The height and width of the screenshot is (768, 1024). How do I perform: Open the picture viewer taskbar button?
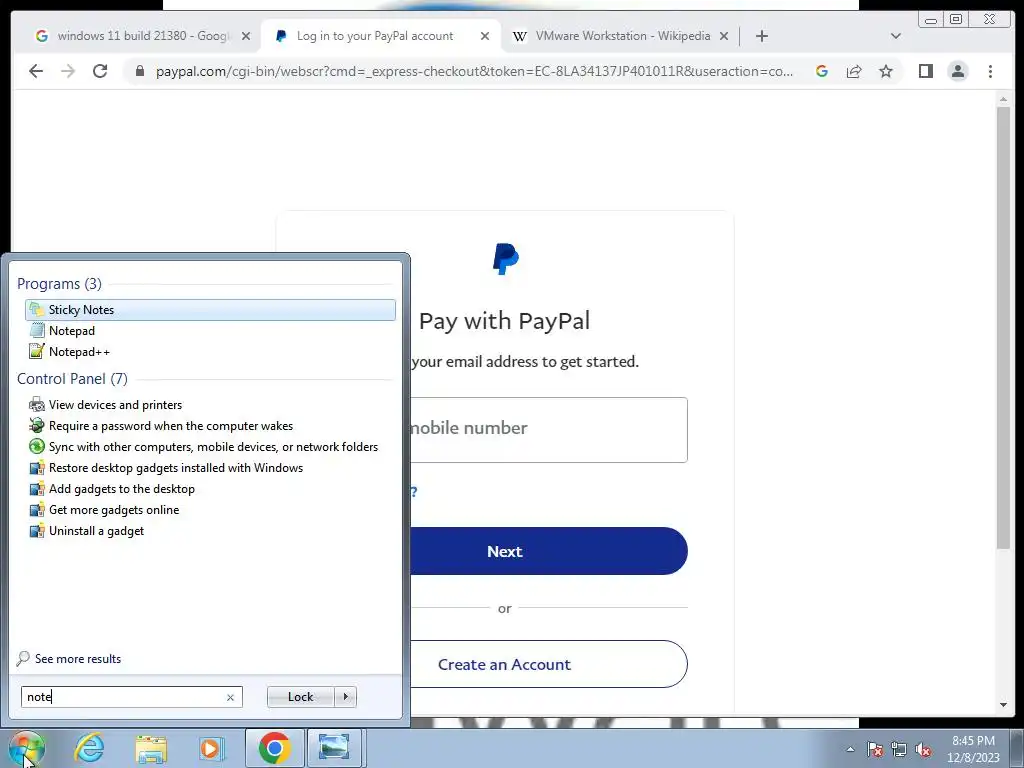point(334,748)
